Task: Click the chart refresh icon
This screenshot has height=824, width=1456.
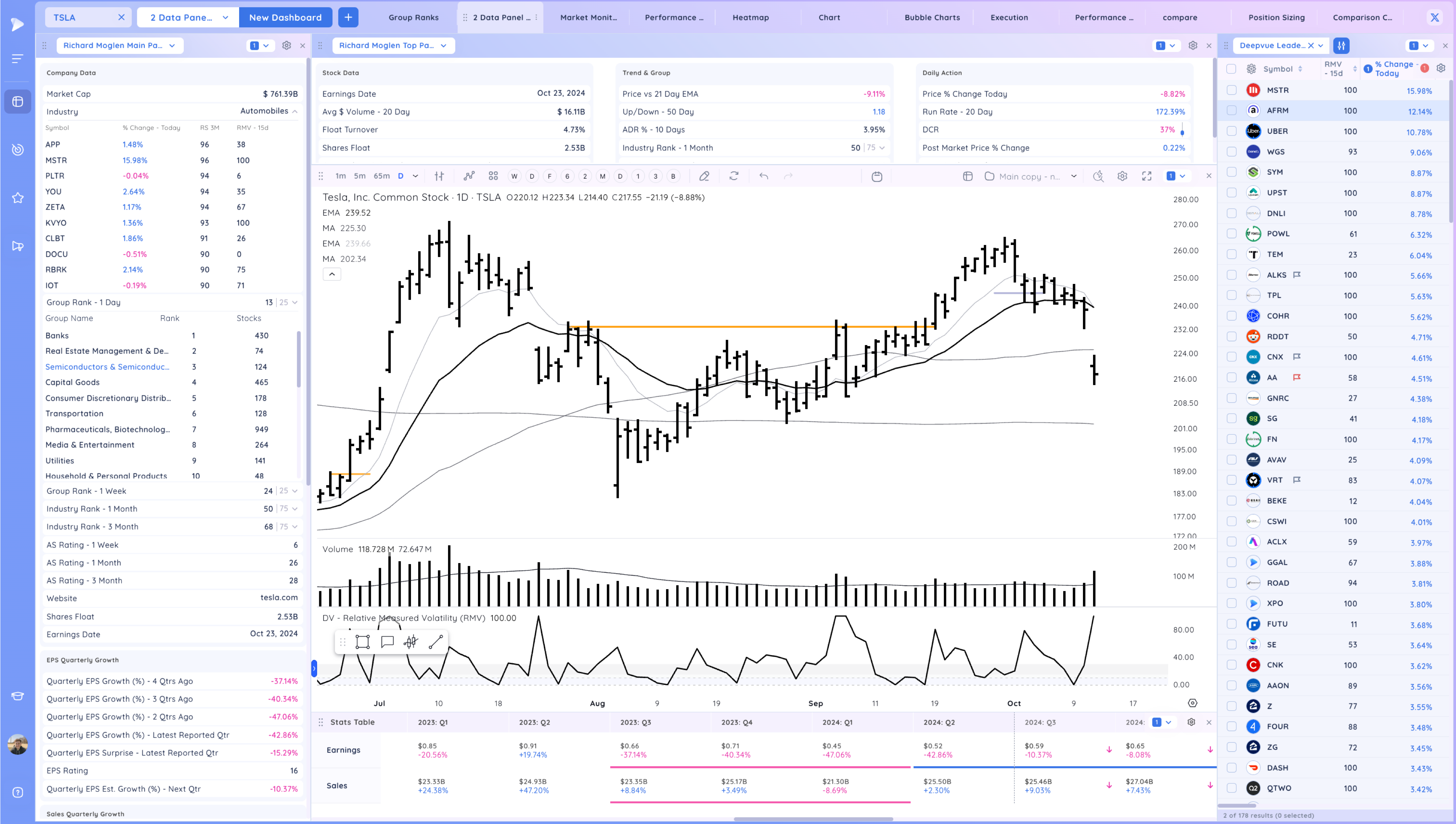Action: coord(734,176)
